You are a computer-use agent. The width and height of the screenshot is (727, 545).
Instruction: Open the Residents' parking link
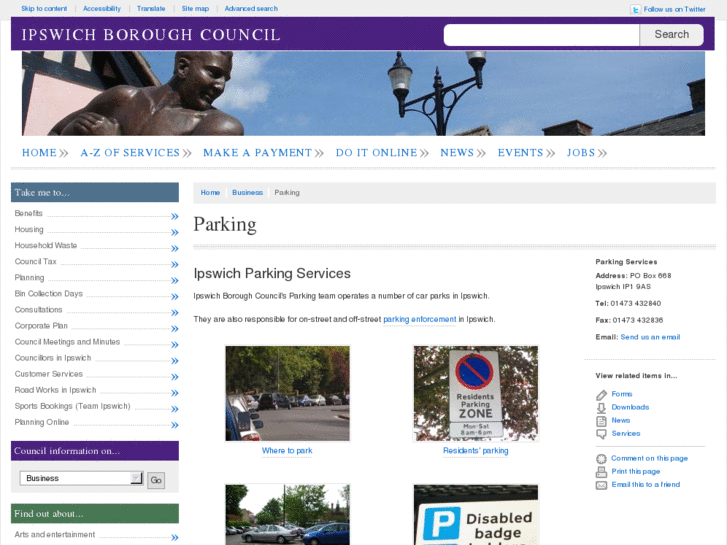[476, 450]
